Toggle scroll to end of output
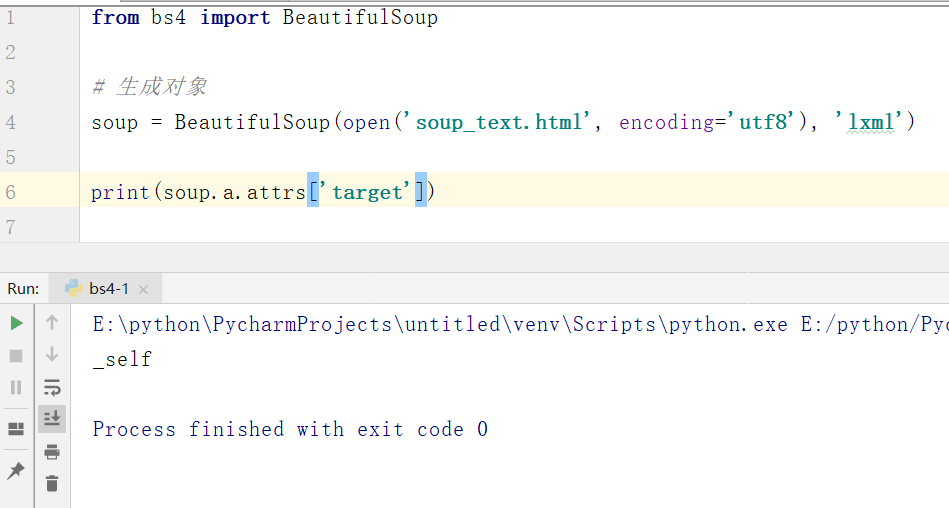 click(52, 418)
